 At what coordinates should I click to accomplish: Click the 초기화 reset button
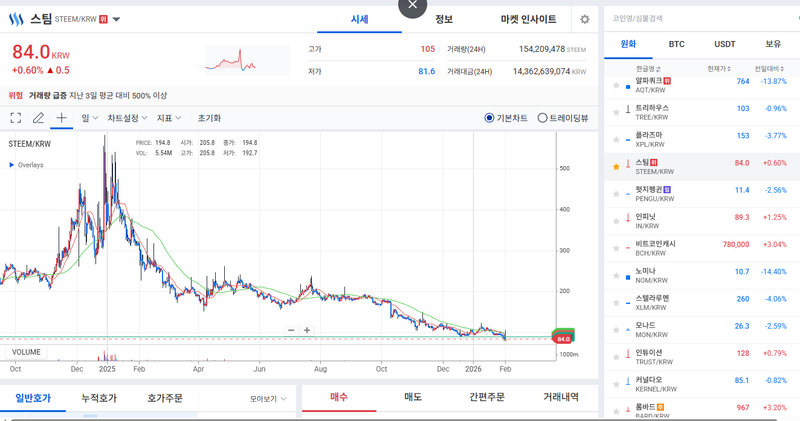click(209, 117)
